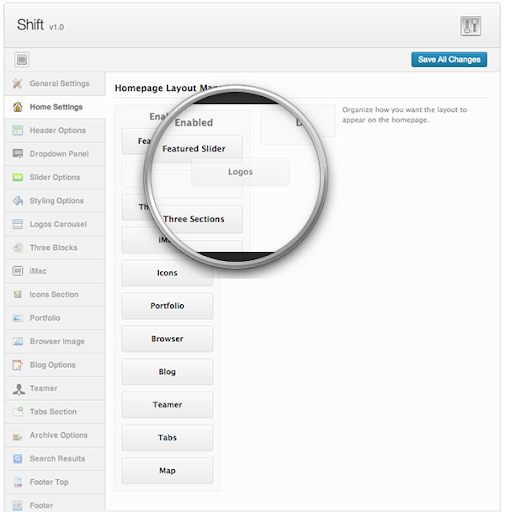The width and height of the screenshot is (505, 512).
Task: Click the Search Results magnifier icon
Action: [18, 459]
